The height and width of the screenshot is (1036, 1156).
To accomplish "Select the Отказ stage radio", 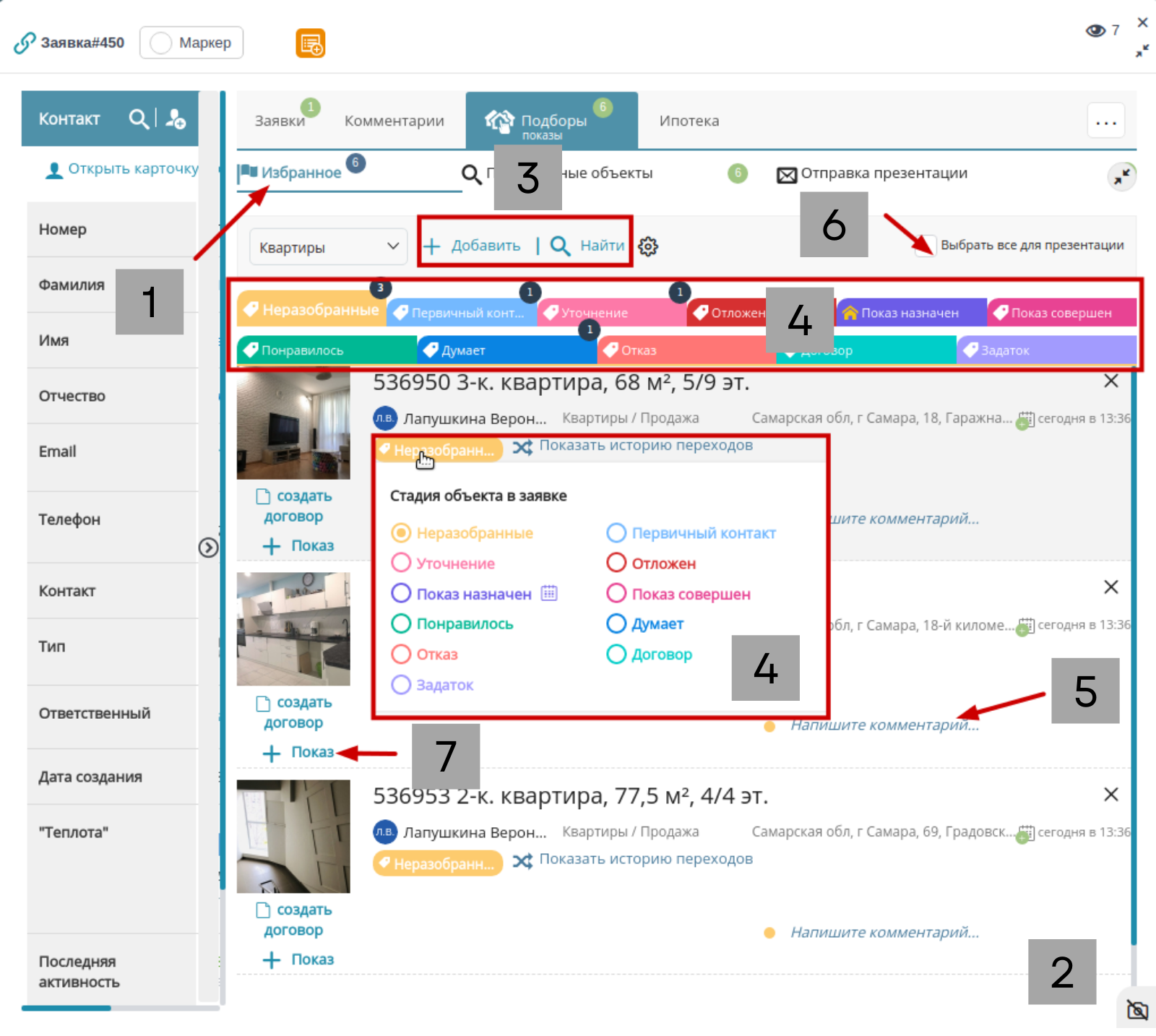I will [401, 654].
